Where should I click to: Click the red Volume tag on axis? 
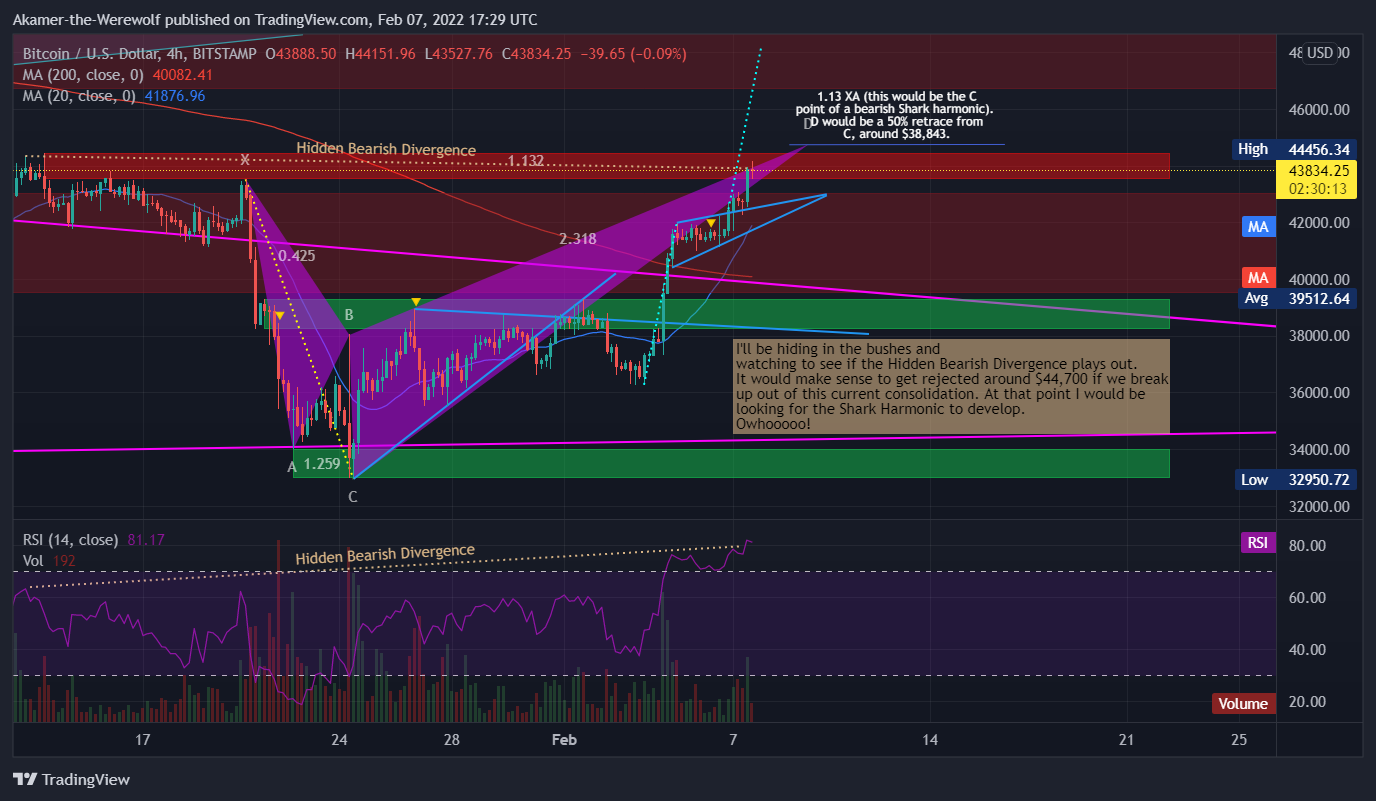[1243, 703]
